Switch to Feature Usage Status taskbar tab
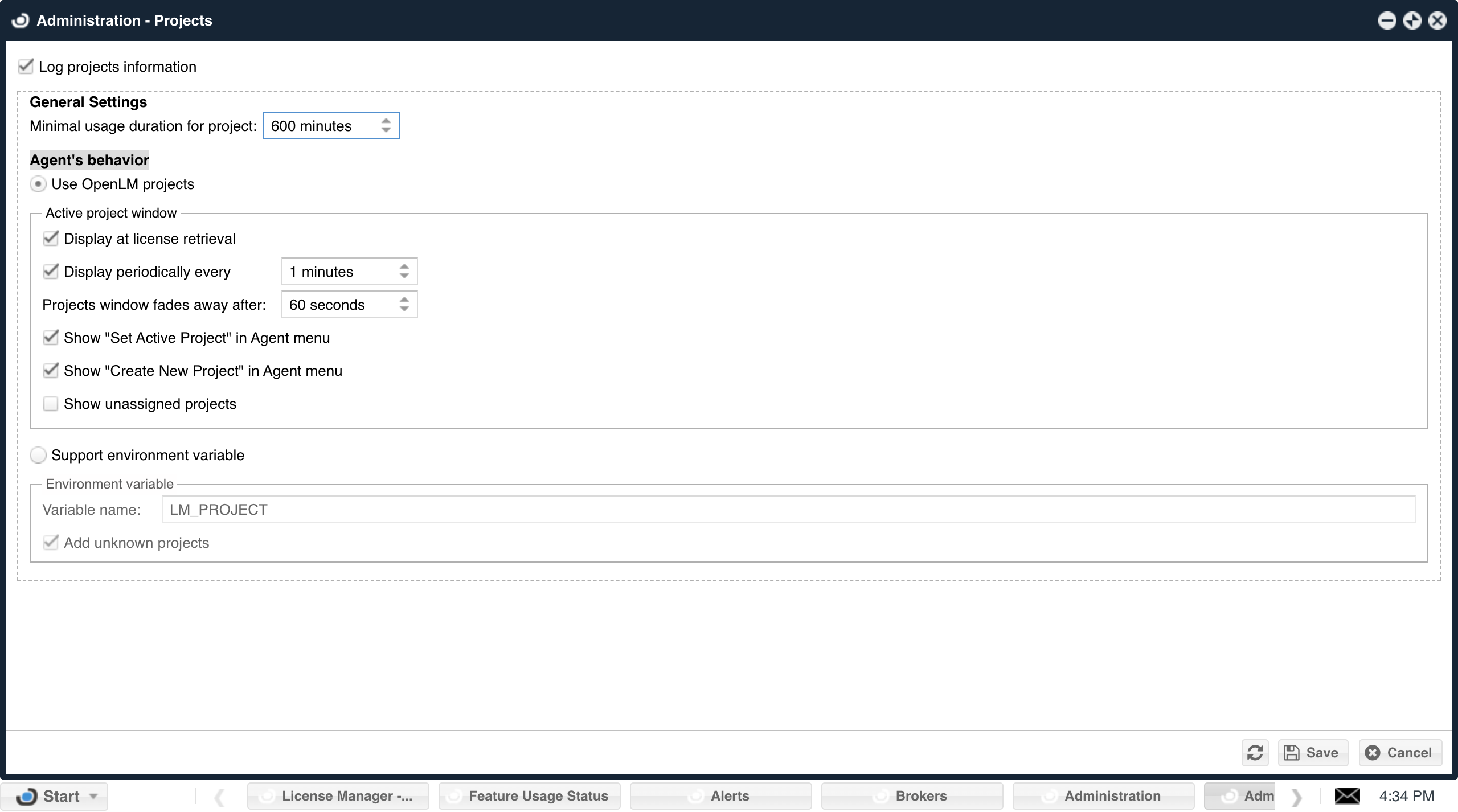Viewport: 1458px width, 812px height. (530, 795)
